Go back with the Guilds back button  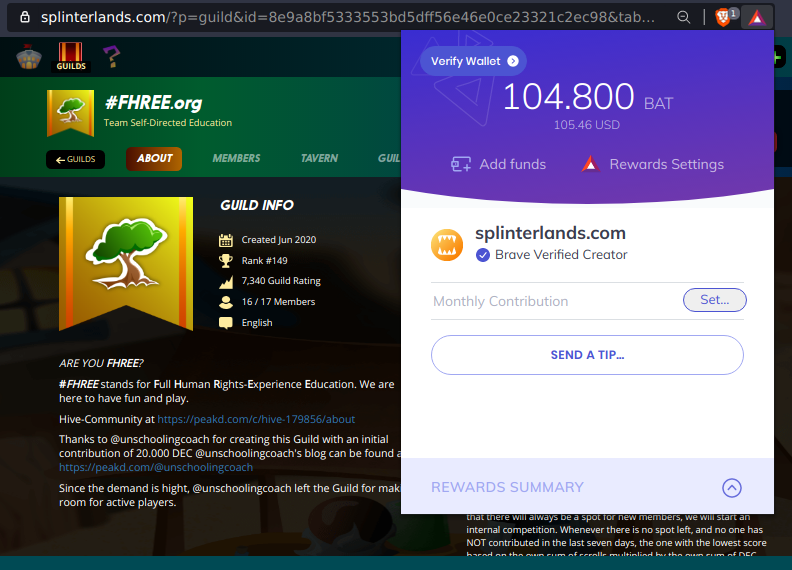pyautogui.click(x=75, y=159)
